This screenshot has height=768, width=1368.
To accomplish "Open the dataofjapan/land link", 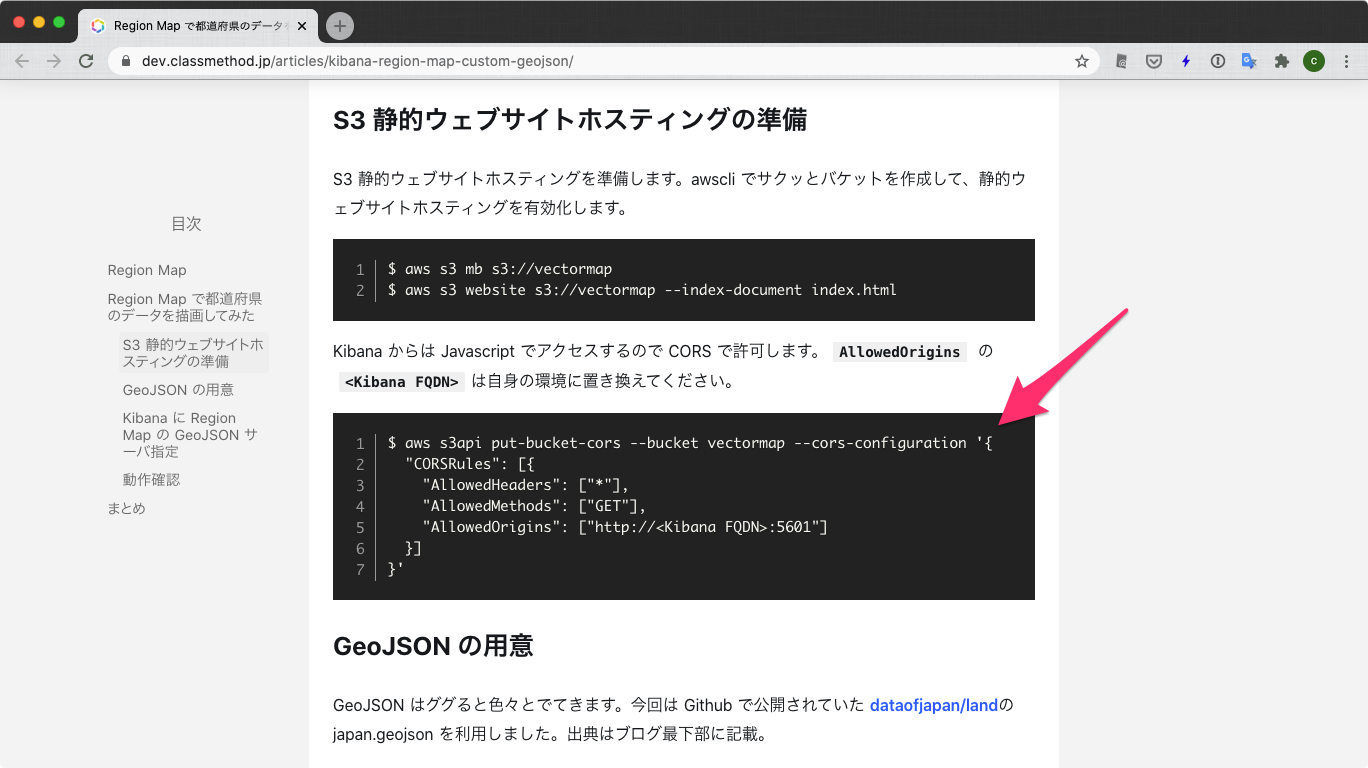I will pos(932,705).
